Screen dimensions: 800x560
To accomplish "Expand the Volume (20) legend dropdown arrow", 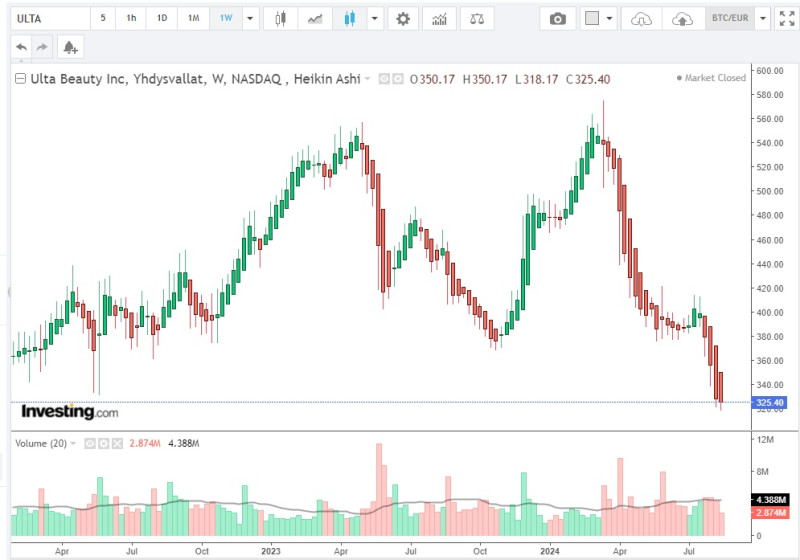I will tap(73, 444).
